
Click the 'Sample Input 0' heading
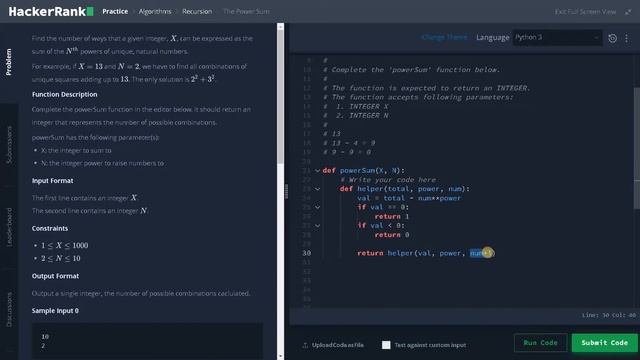click(x=56, y=311)
